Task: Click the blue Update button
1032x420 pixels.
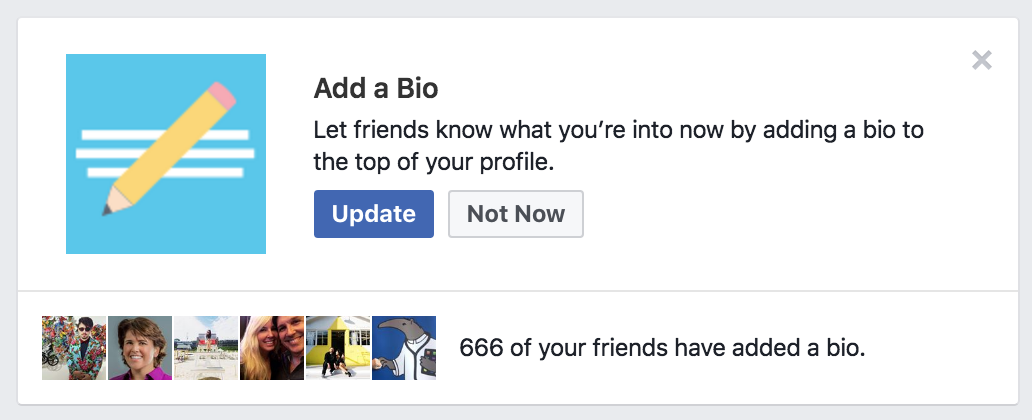Action: pos(373,214)
